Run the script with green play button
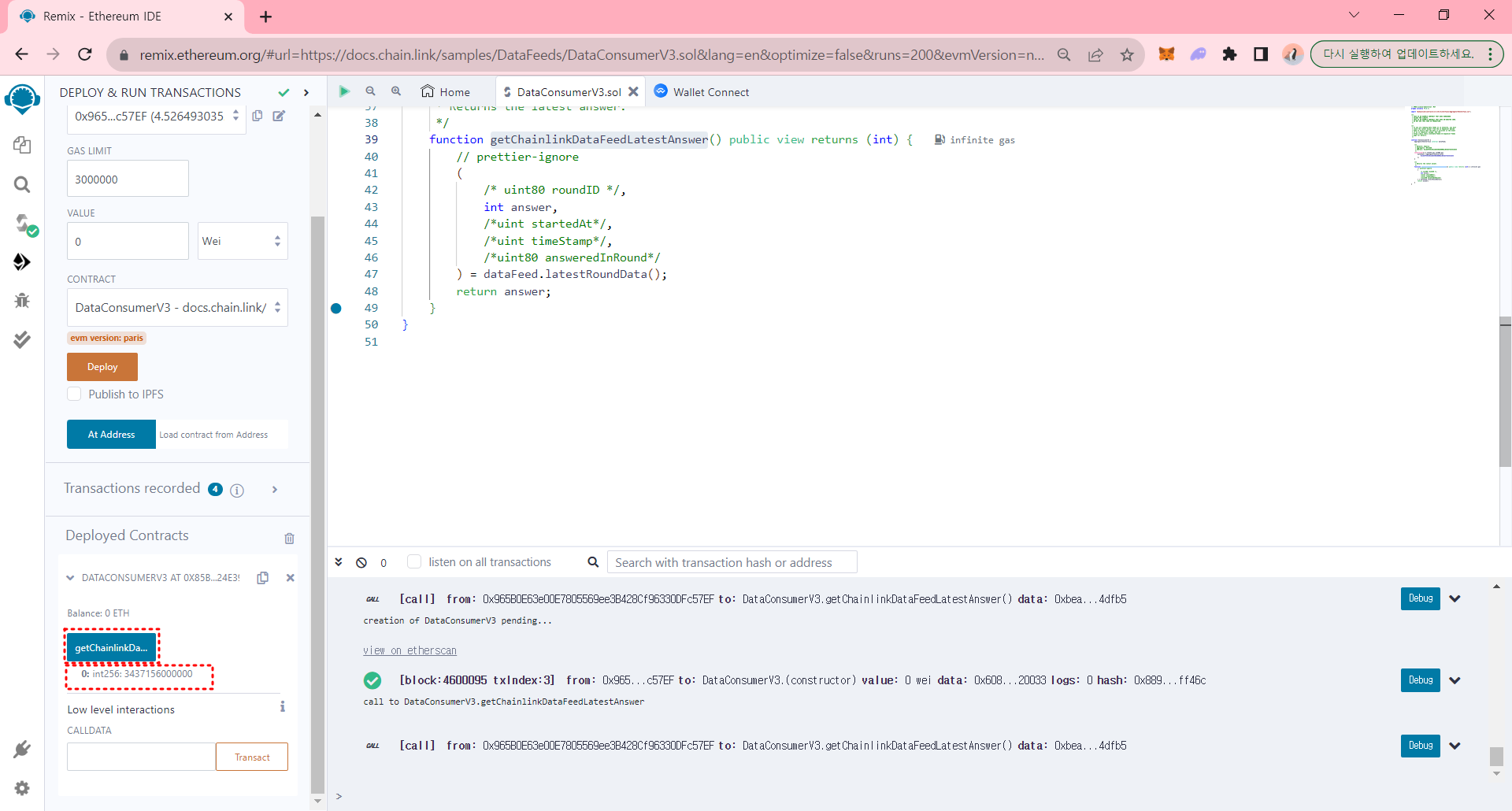The width and height of the screenshot is (1512, 811). click(x=344, y=91)
